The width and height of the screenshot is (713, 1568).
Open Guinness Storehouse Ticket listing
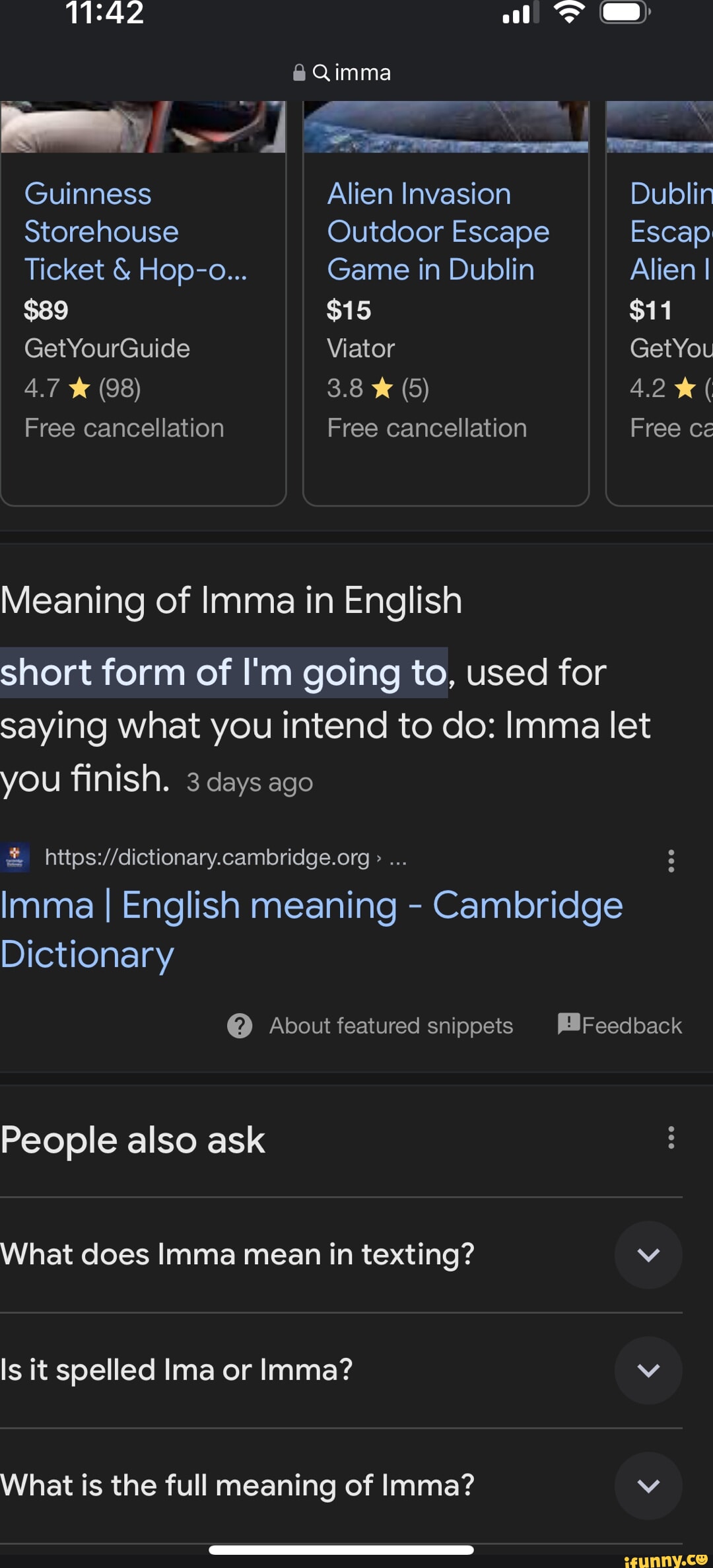(135, 232)
